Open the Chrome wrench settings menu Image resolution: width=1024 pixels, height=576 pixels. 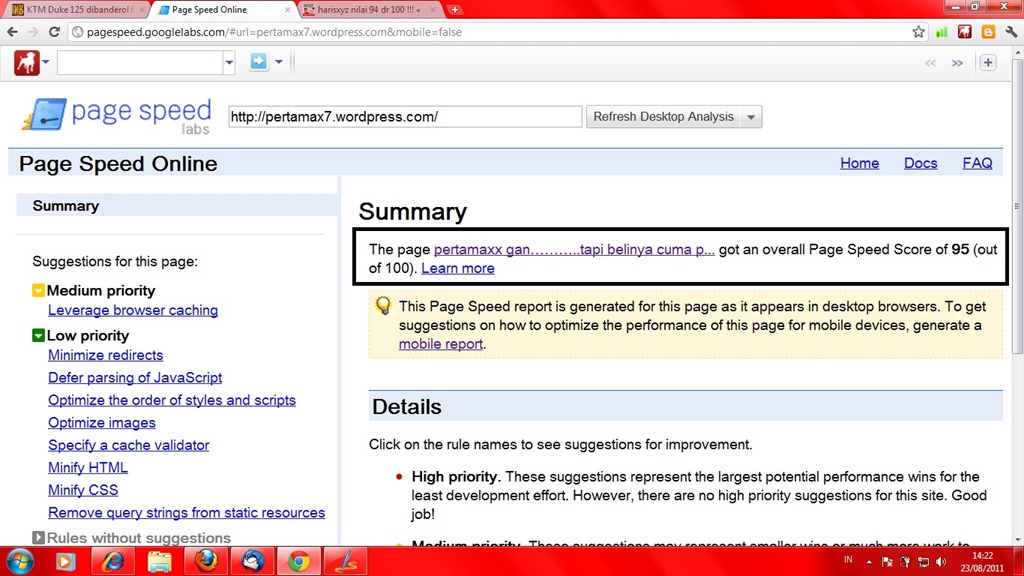pyautogui.click(x=1010, y=32)
